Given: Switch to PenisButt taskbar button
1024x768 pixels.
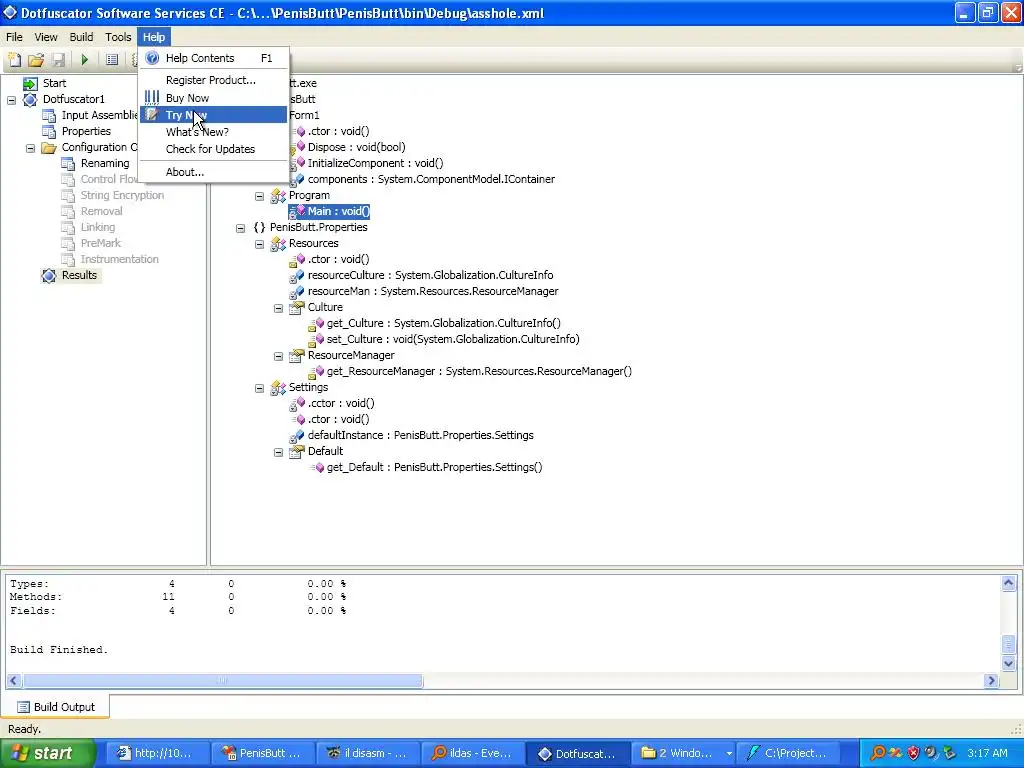Looking at the screenshot, I should 262,753.
